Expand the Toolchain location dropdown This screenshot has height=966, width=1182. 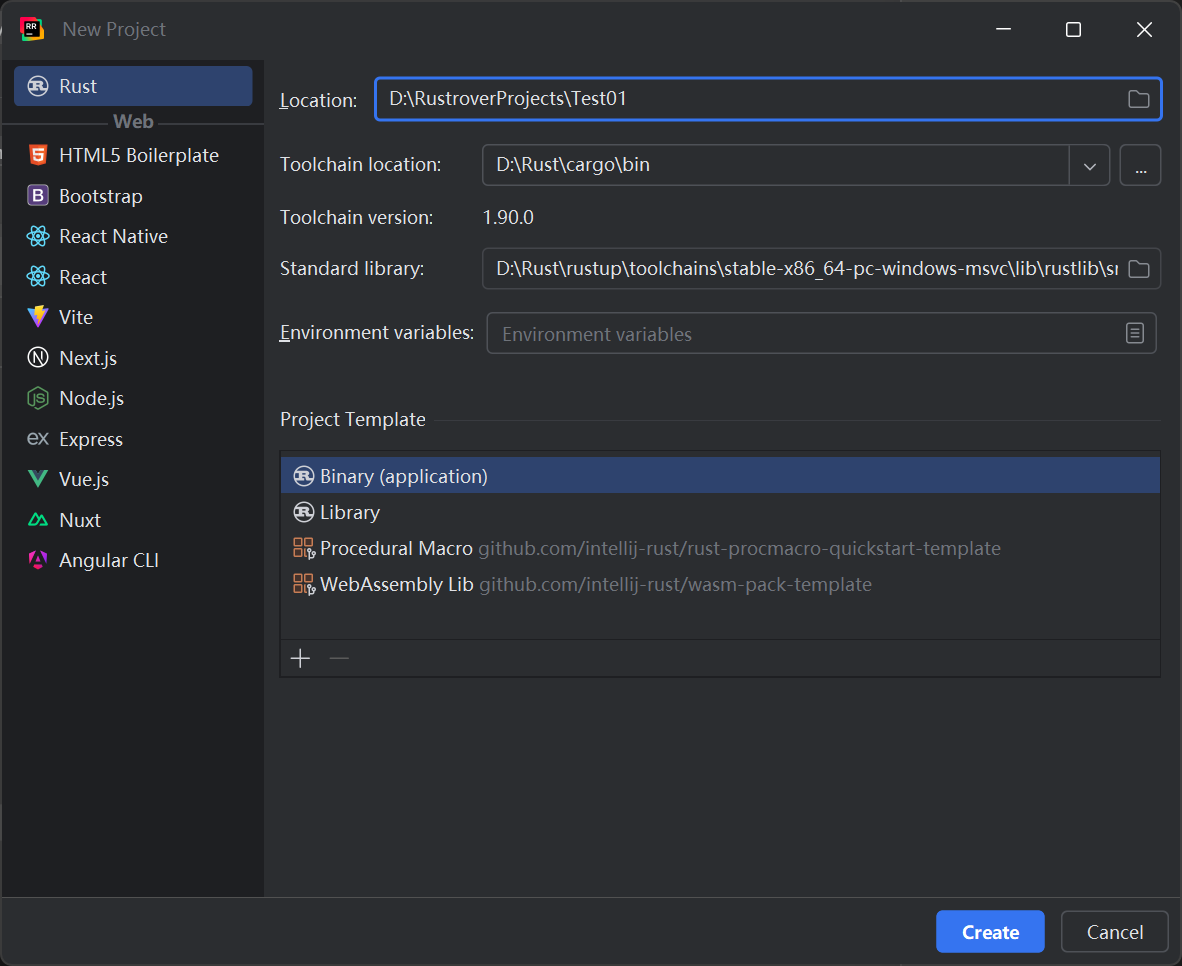1090,165
